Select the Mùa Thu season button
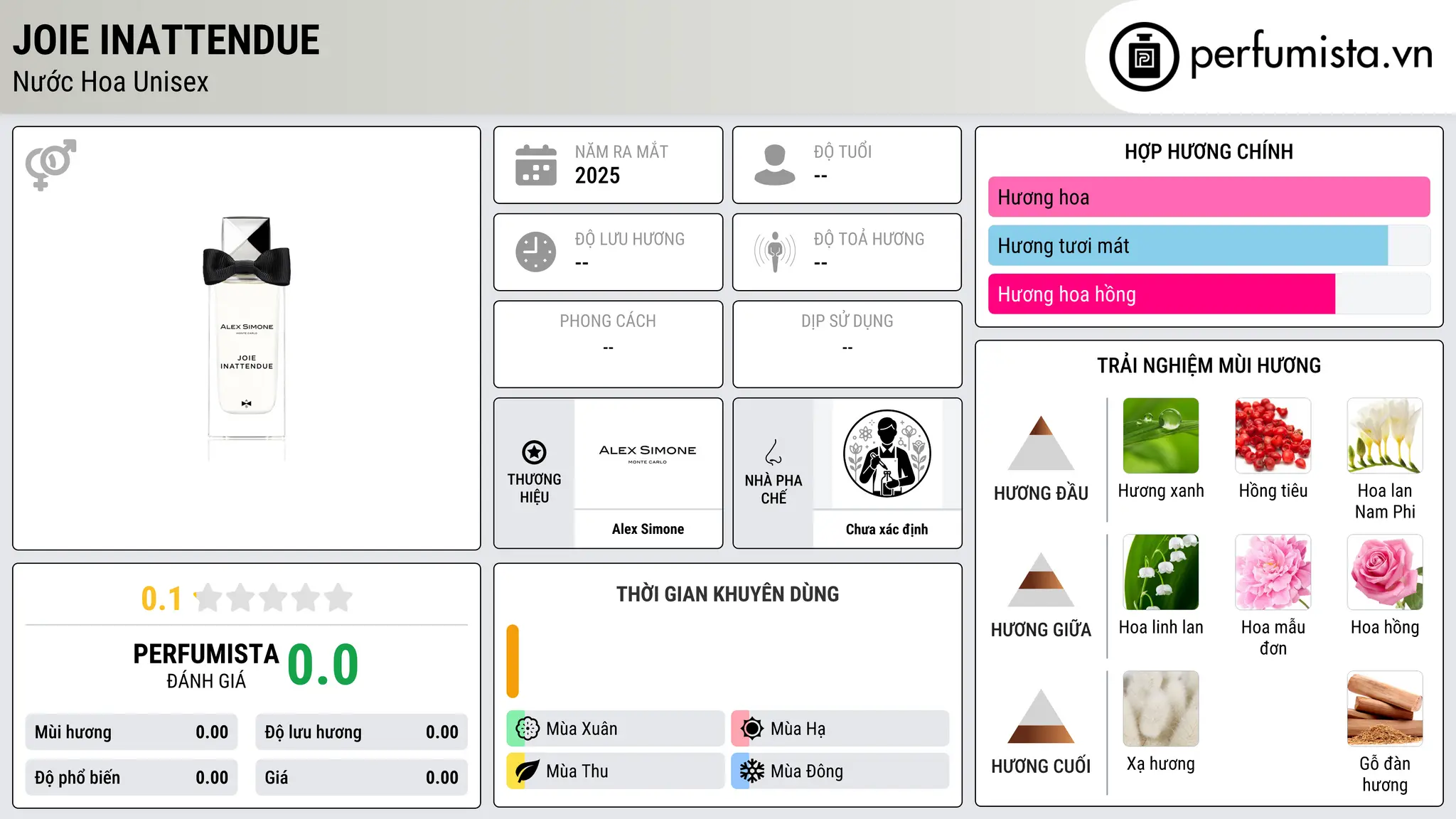 pos(616,771)
